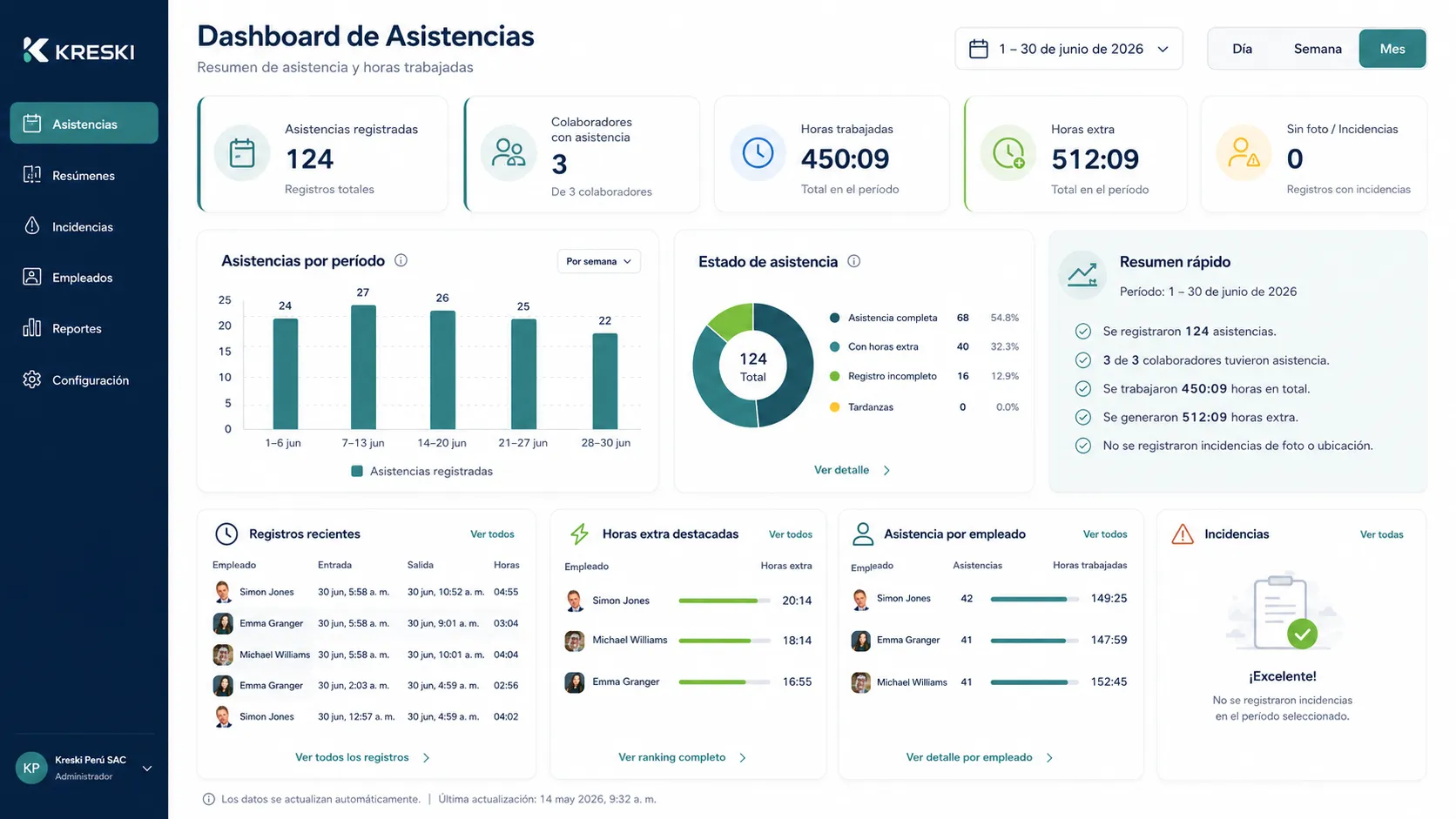The height and width of the screenshot is (819, 1456).
Task: Click Ver todas in Incidencias panel
Action: (x=1382, y=534)
